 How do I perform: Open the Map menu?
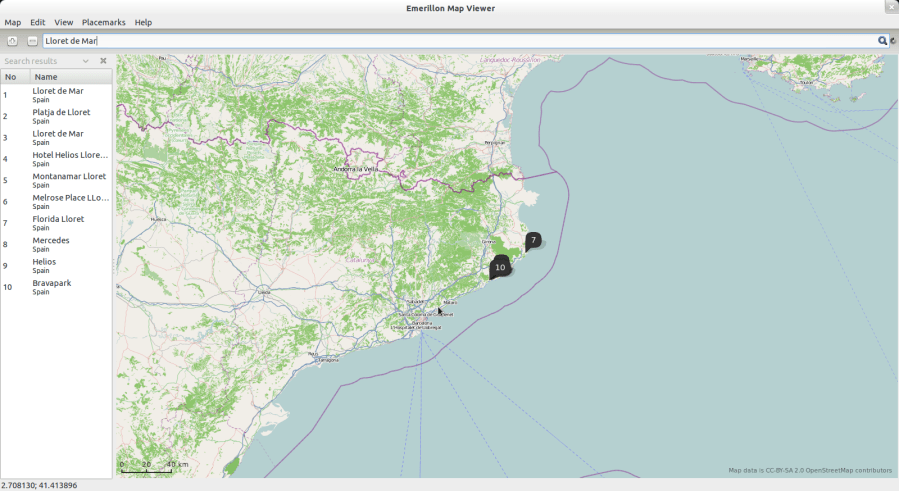click(12, 22)
